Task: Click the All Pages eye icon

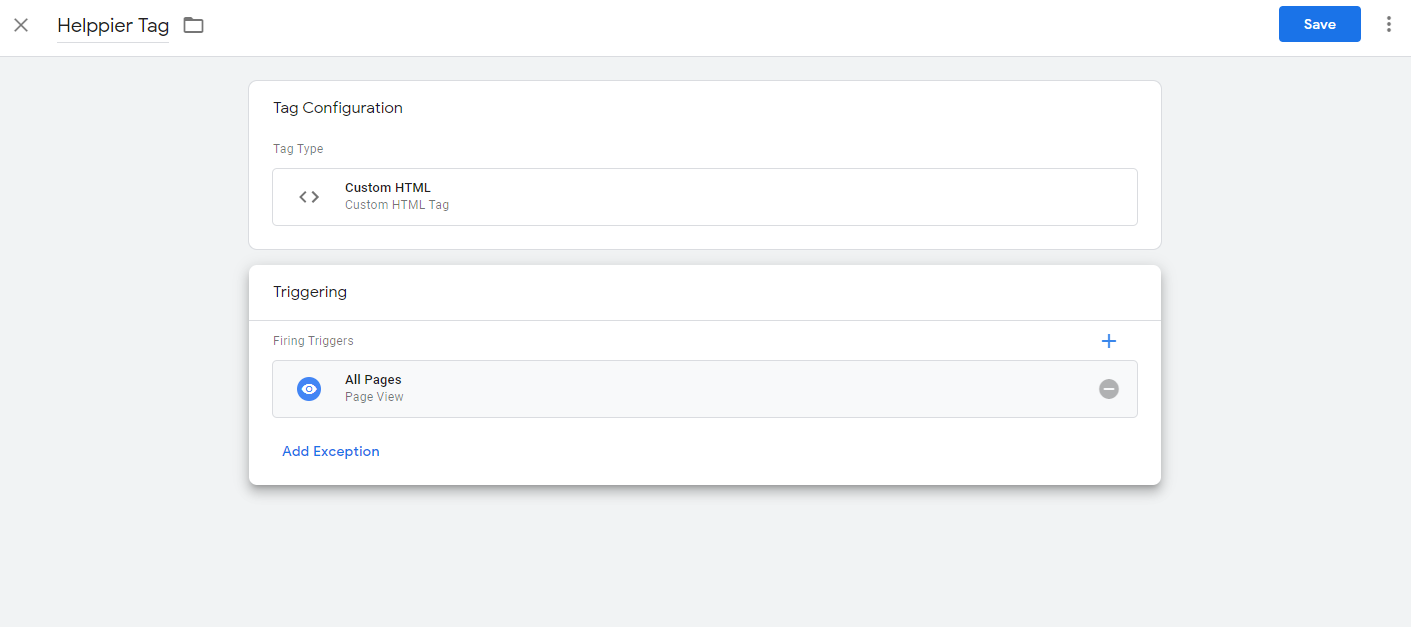Action: pos(309,389)
